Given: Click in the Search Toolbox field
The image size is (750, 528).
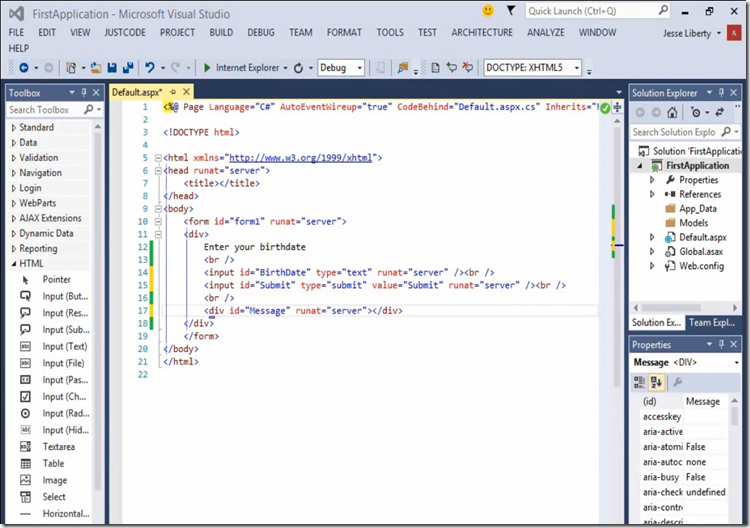Looking at the screenshot, I should tap(45, 110).
